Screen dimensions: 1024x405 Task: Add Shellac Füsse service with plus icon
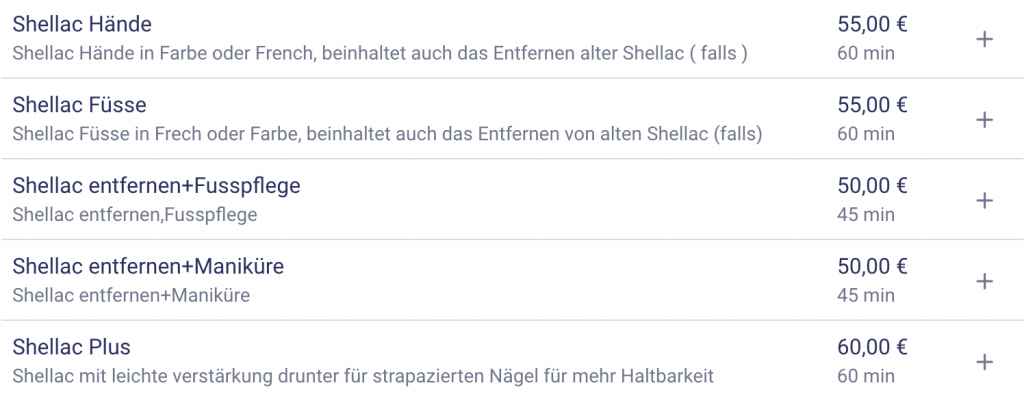pyautogui.click(x=984, y=120)
